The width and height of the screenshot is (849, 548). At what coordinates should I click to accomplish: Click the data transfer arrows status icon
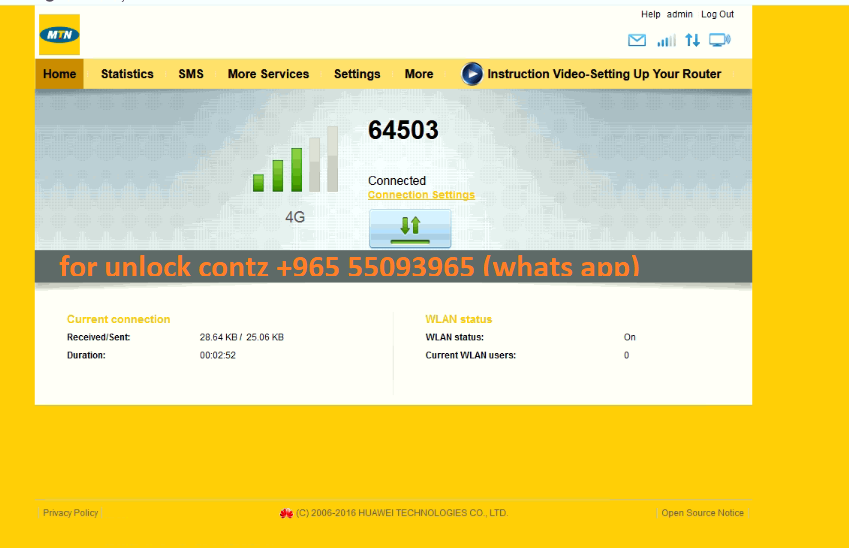tap(693, 40)
